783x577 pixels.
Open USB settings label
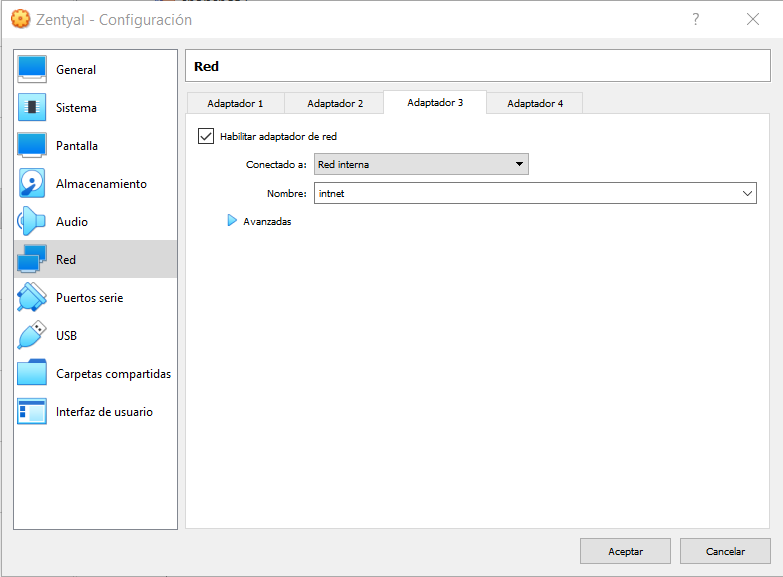click(x=66, y=336)
